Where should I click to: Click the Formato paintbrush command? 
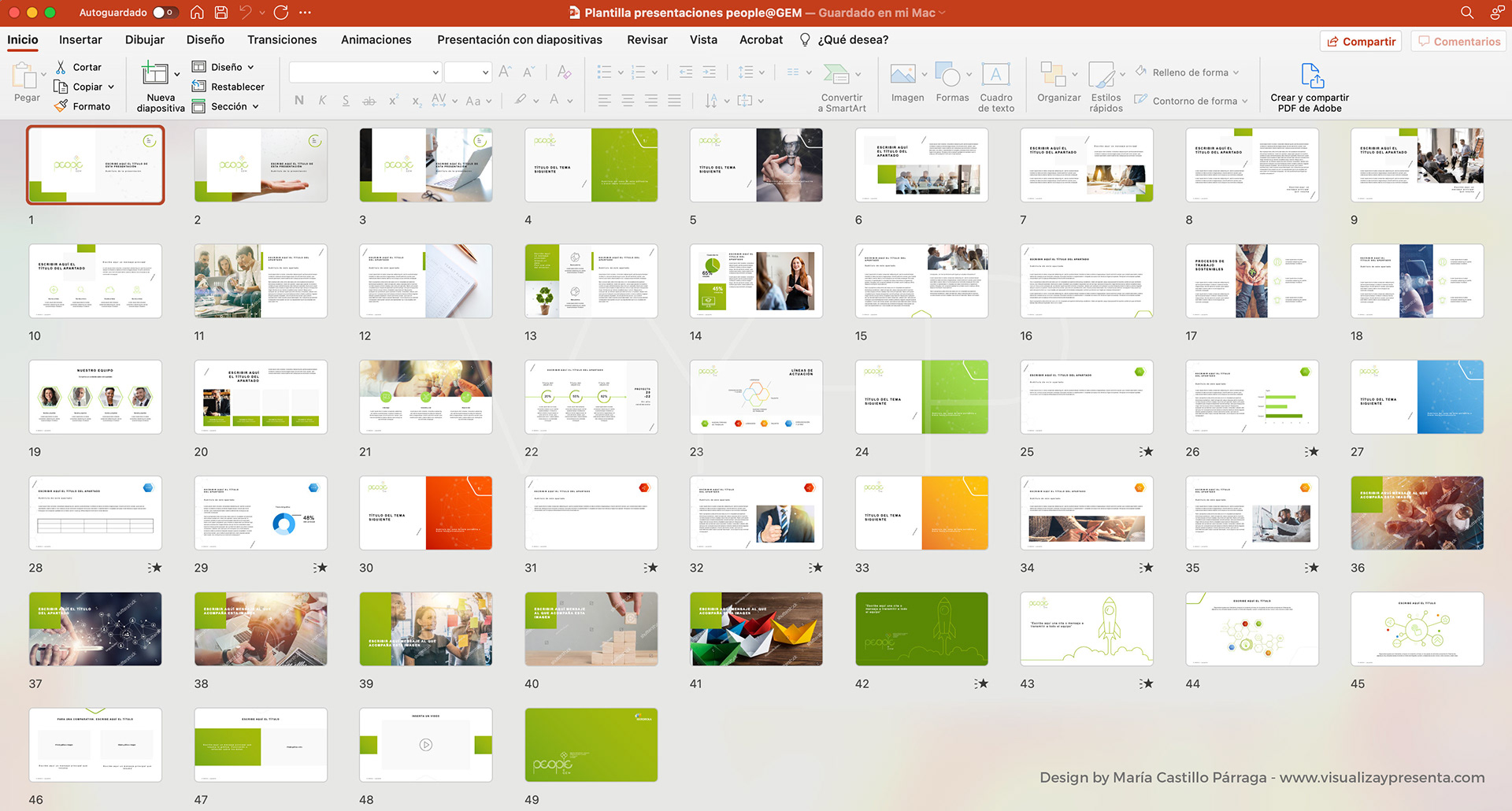[x=83, y=106]
